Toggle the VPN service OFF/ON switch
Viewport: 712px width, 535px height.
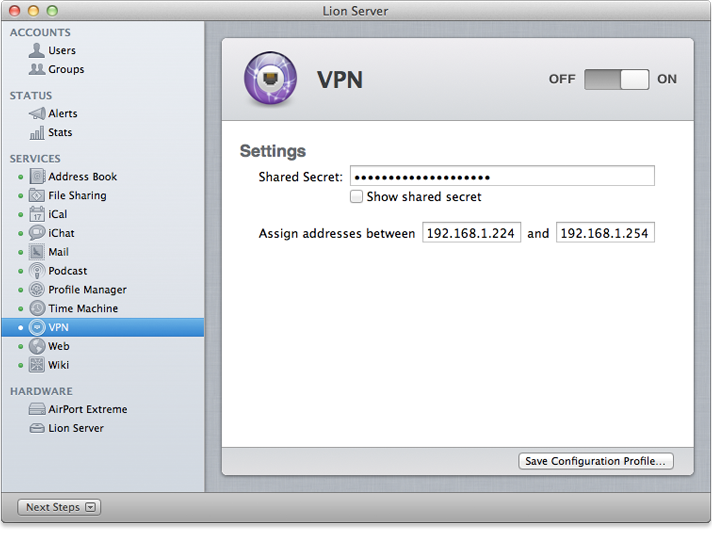click(x=617, y=80)
